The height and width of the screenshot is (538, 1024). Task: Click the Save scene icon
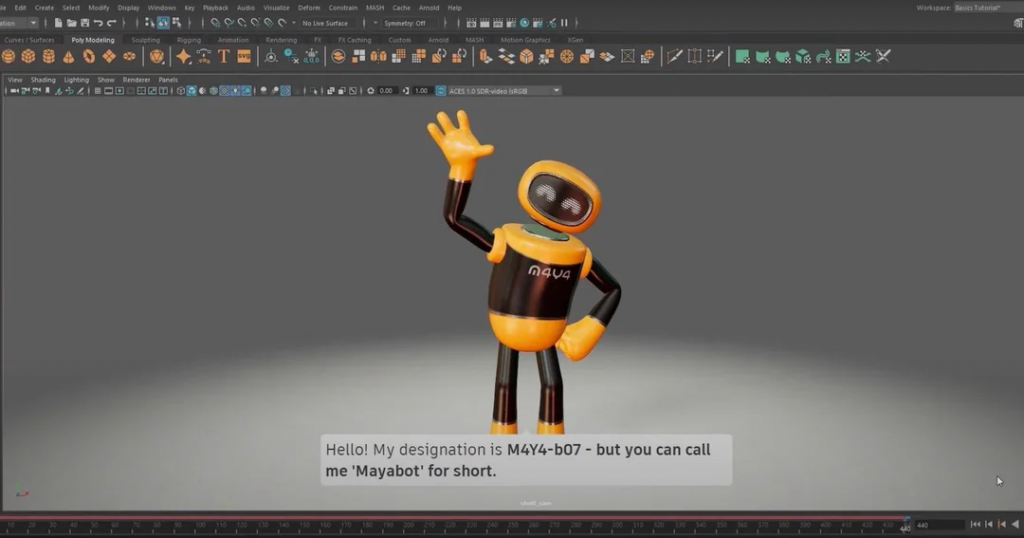85,22
